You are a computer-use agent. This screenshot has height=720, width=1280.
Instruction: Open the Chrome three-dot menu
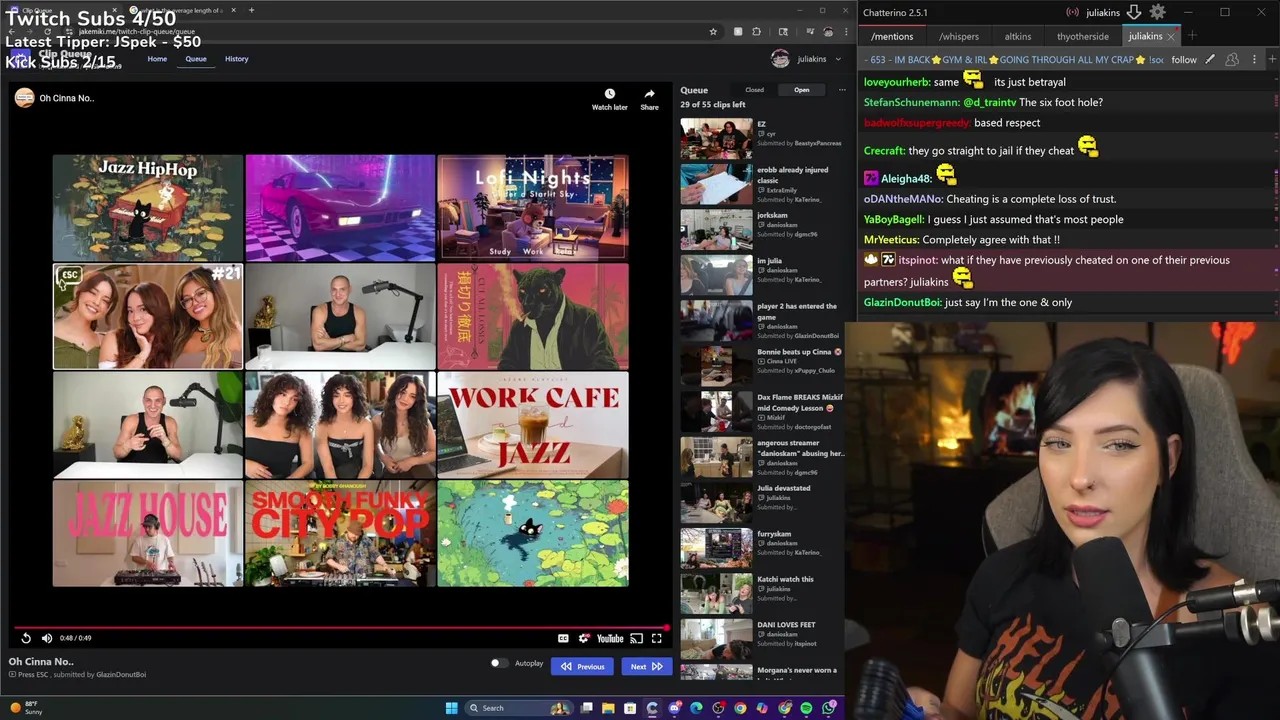tap(846, 32)
